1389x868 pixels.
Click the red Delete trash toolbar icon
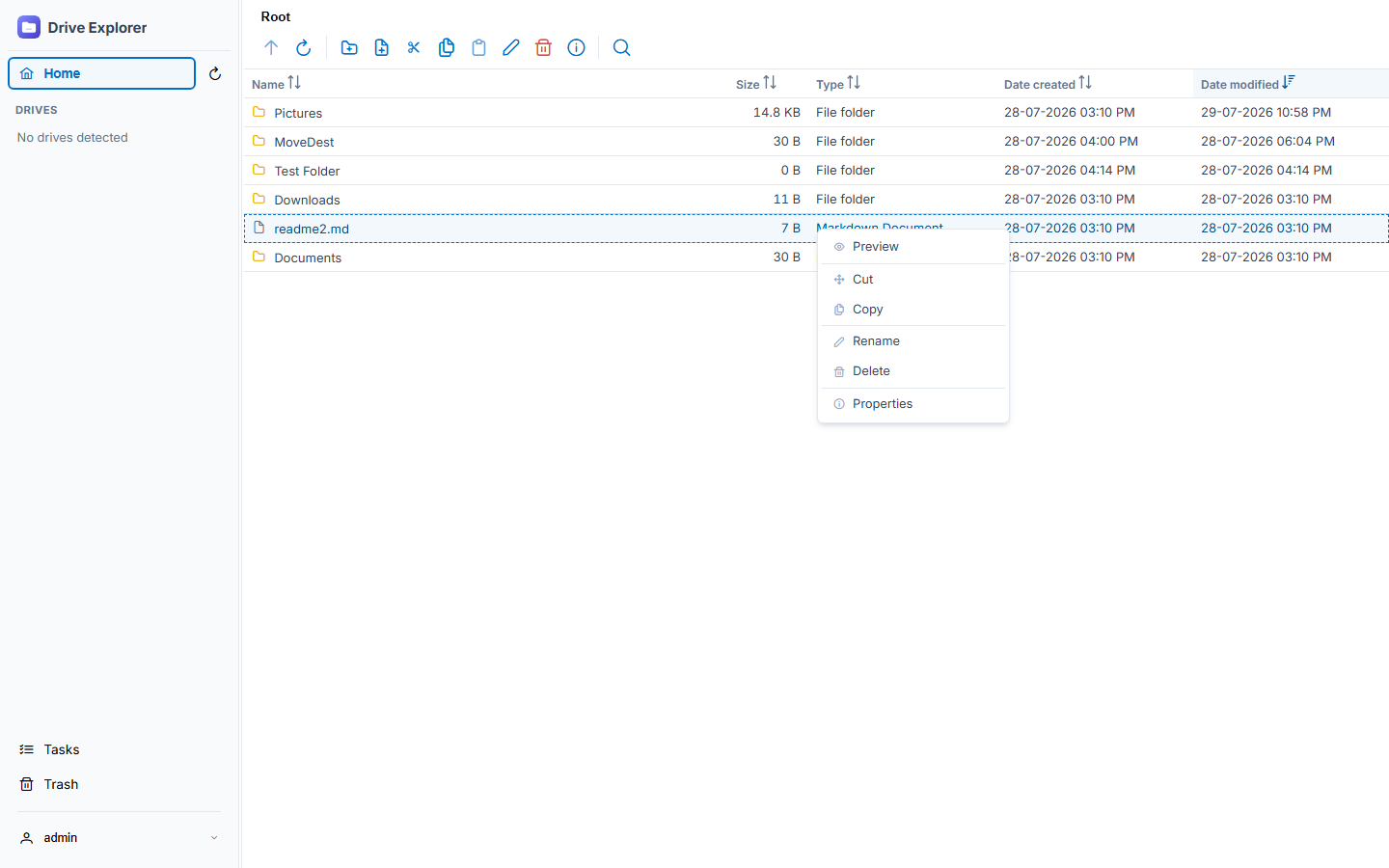544,47
